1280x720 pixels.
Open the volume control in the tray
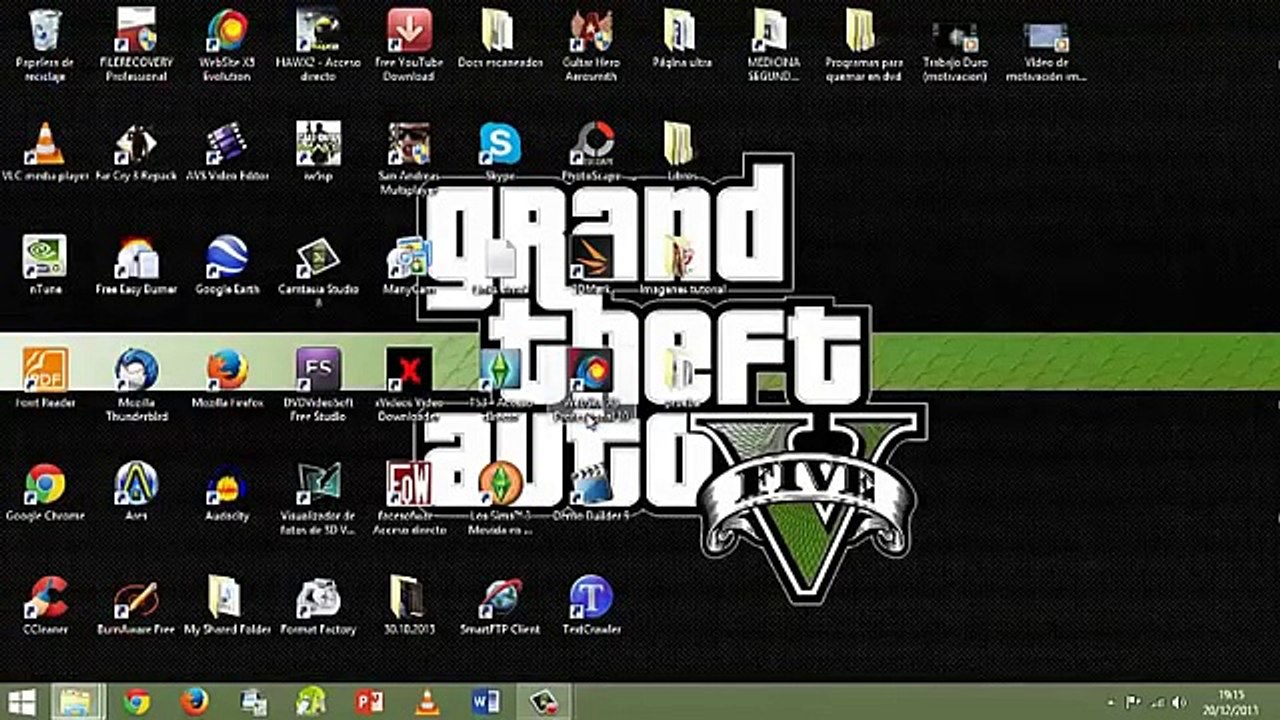[x=1179, y=702]
